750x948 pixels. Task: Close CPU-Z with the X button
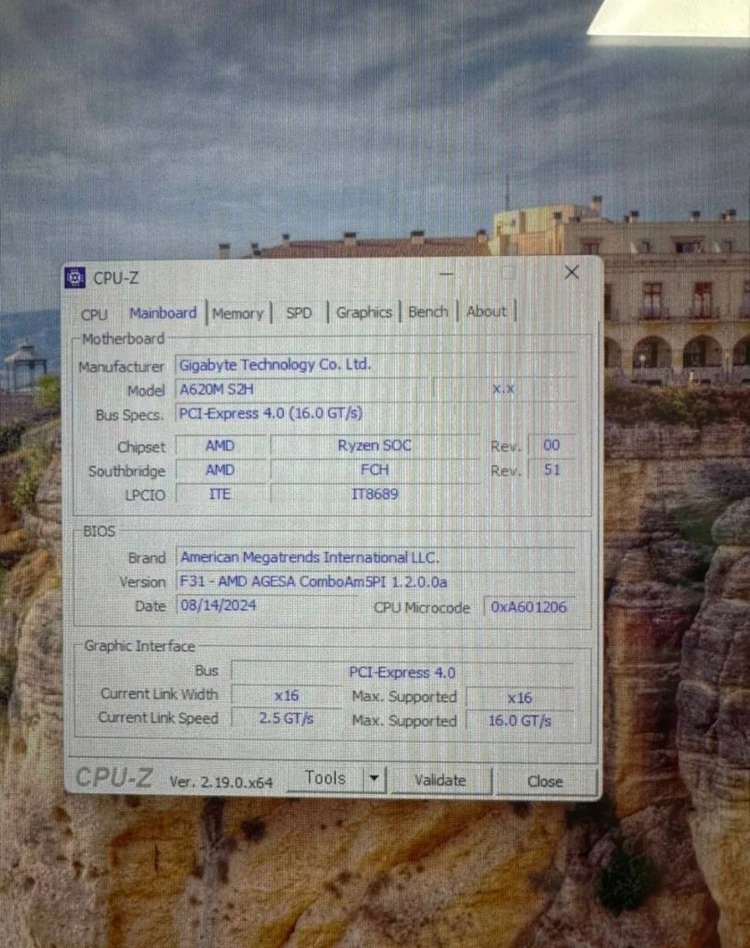tap(572, 272)
